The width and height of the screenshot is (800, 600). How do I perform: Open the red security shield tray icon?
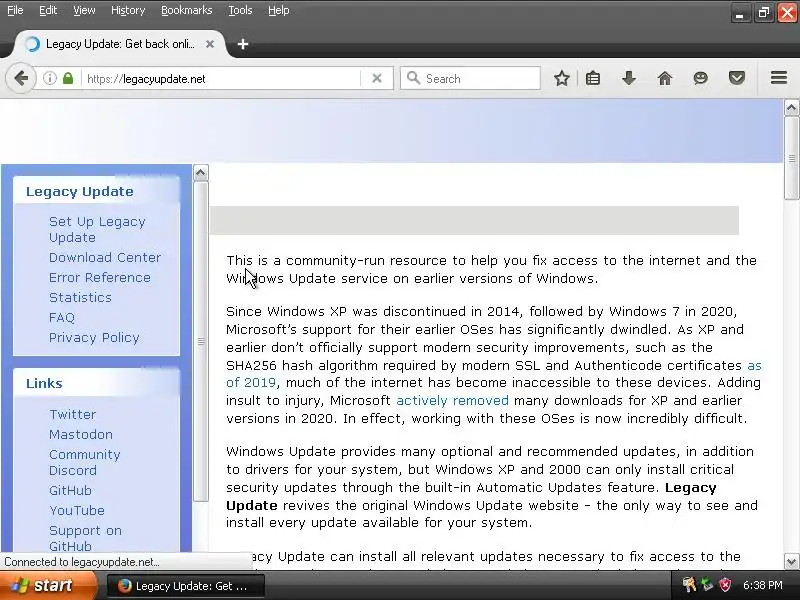tap(725, 585)
